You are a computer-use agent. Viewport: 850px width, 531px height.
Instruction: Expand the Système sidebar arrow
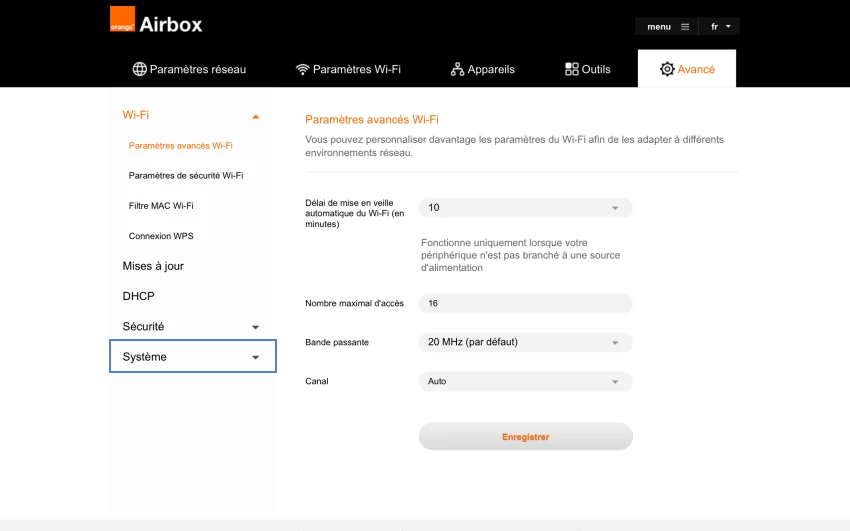tap(255, 358)
